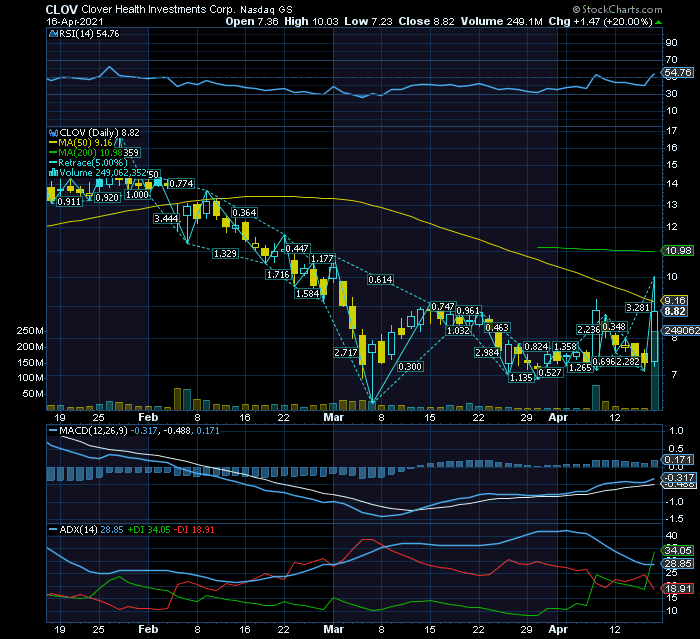700x639 pixels.
Task: Click the High 10.03 value
Action: (x=311, y=21)
